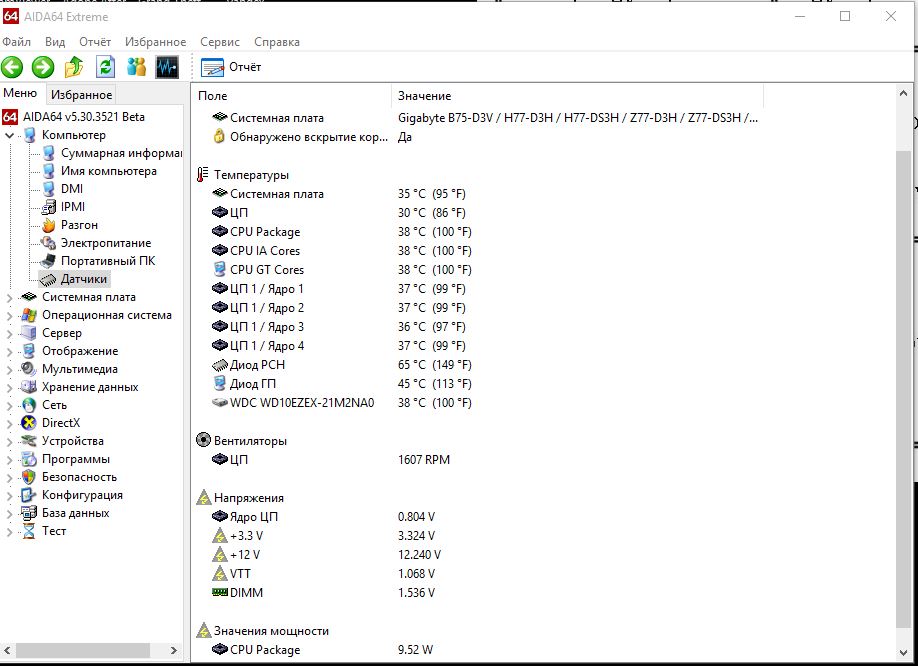Viewport: 918px width, 666px height.
Task: Expand the Мультимедиа tree node
Action: tap(9, 370)
